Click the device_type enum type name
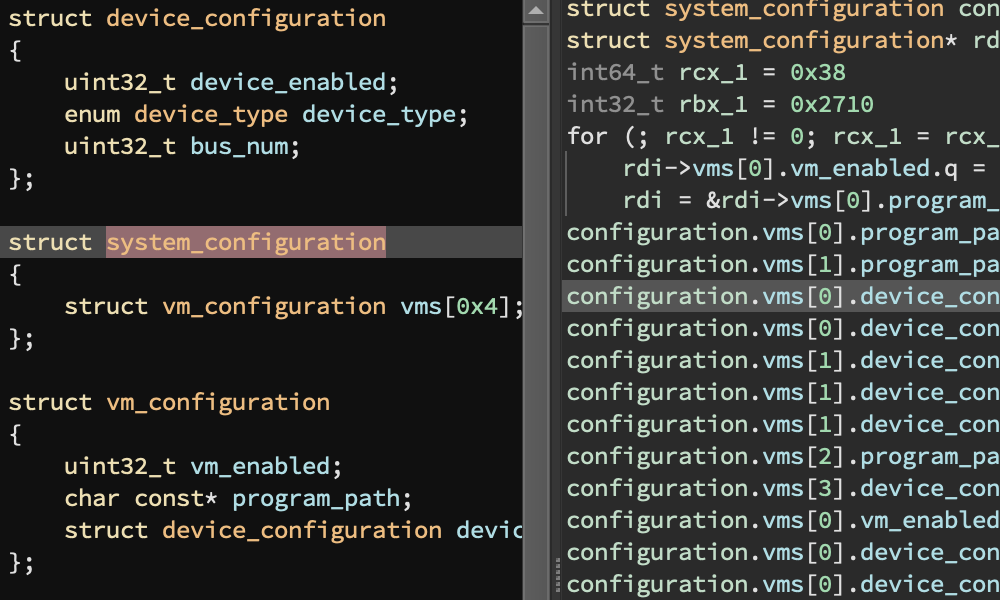Viewport: 1000px width, 600px height. tap(210, 115)
